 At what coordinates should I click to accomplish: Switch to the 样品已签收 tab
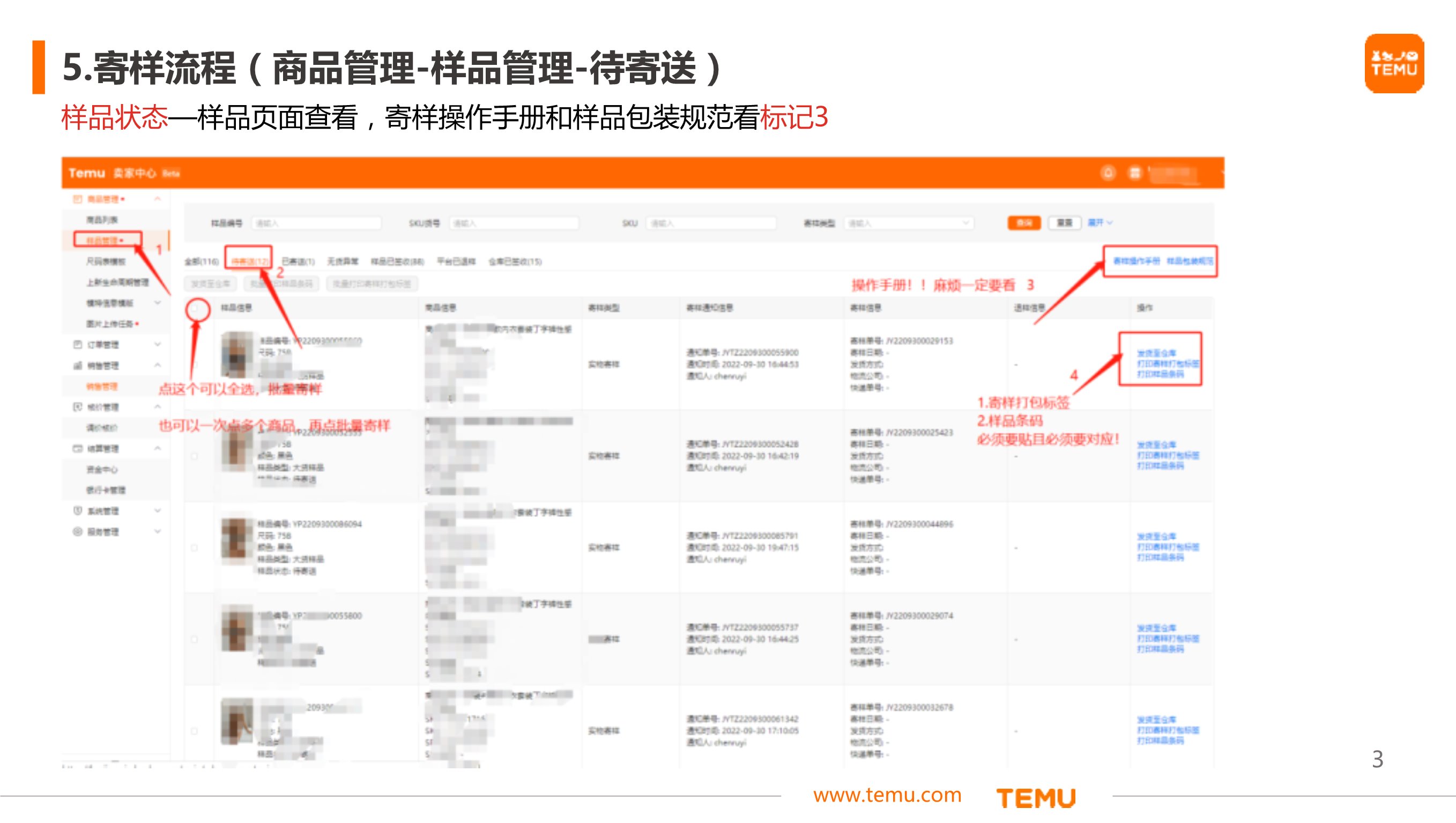tap(397, 262)
